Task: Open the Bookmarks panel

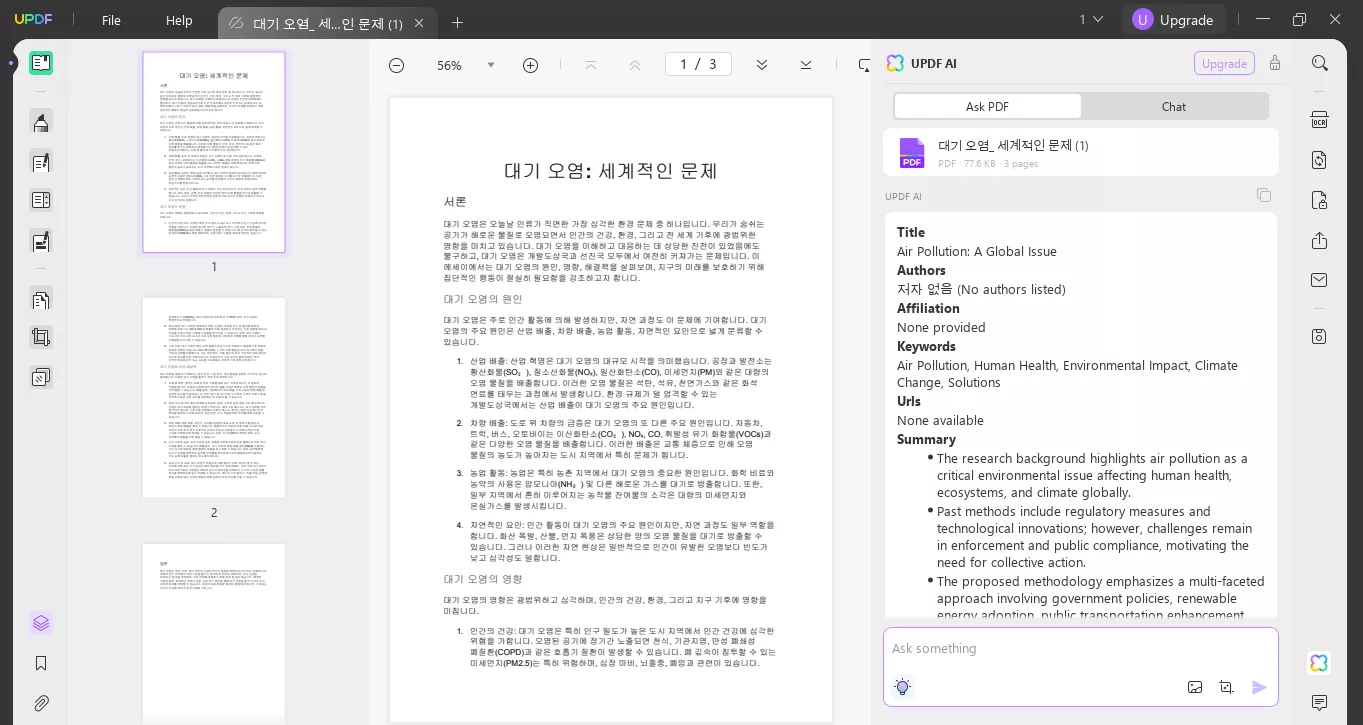Action: point(41,663)
